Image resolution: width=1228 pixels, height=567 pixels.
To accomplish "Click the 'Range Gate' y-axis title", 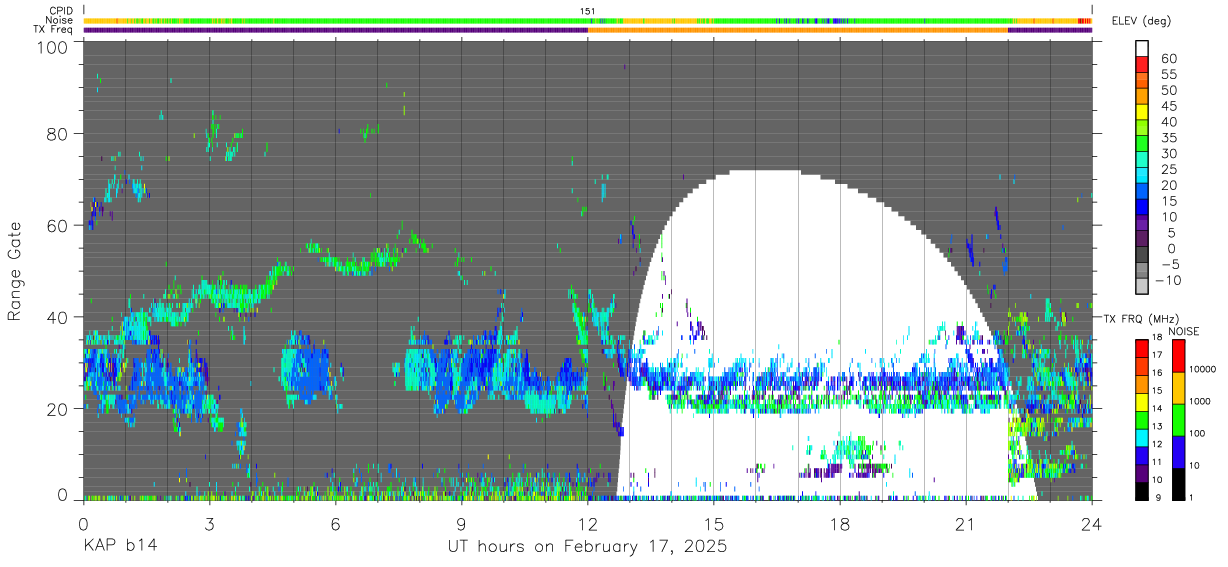I will pos(15,271).
